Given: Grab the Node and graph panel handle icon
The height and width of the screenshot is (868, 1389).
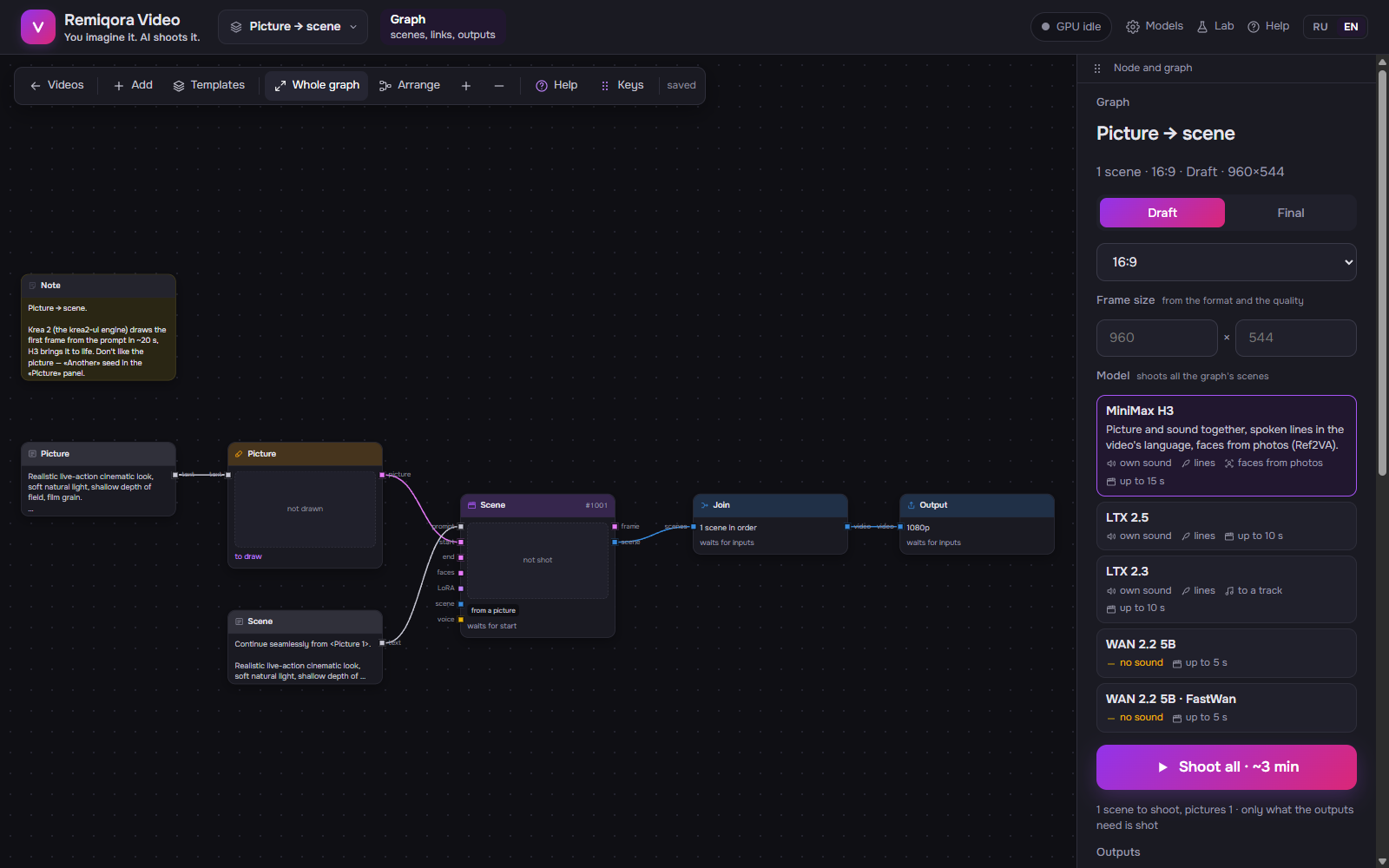Looking at the screenshot, I should tap(1097, 68).
